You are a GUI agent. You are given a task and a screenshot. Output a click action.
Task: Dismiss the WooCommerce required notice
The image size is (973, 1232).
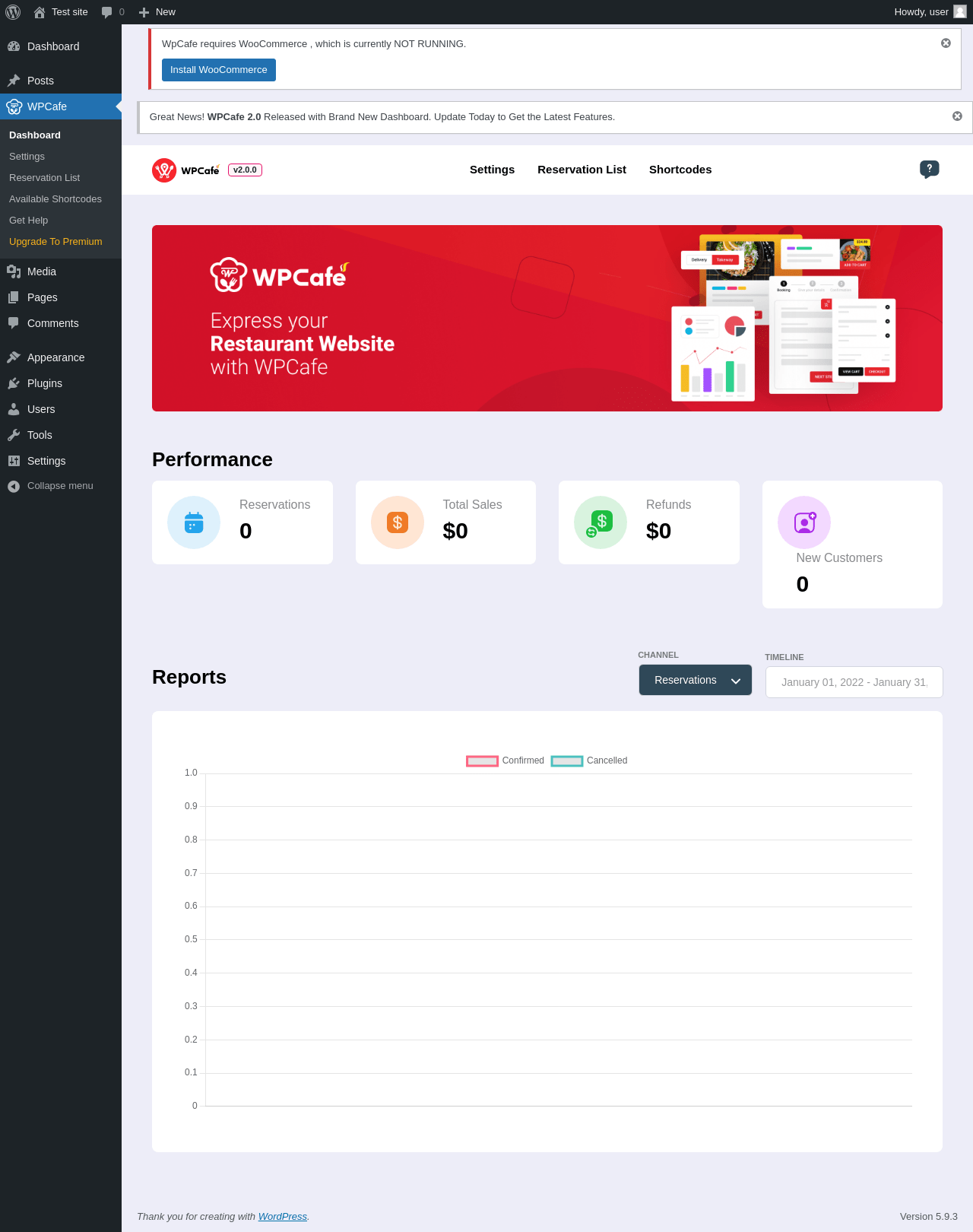(x=946, y=43)
